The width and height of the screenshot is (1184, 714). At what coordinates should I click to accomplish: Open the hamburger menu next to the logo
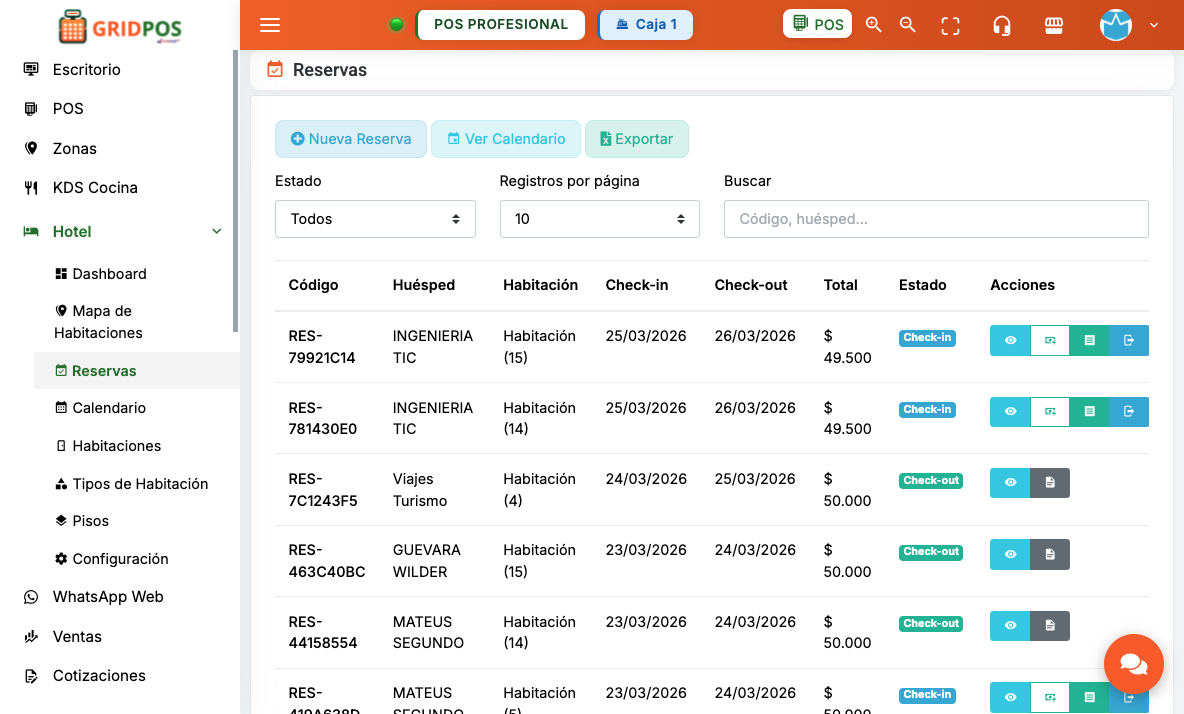coord(269,25)
